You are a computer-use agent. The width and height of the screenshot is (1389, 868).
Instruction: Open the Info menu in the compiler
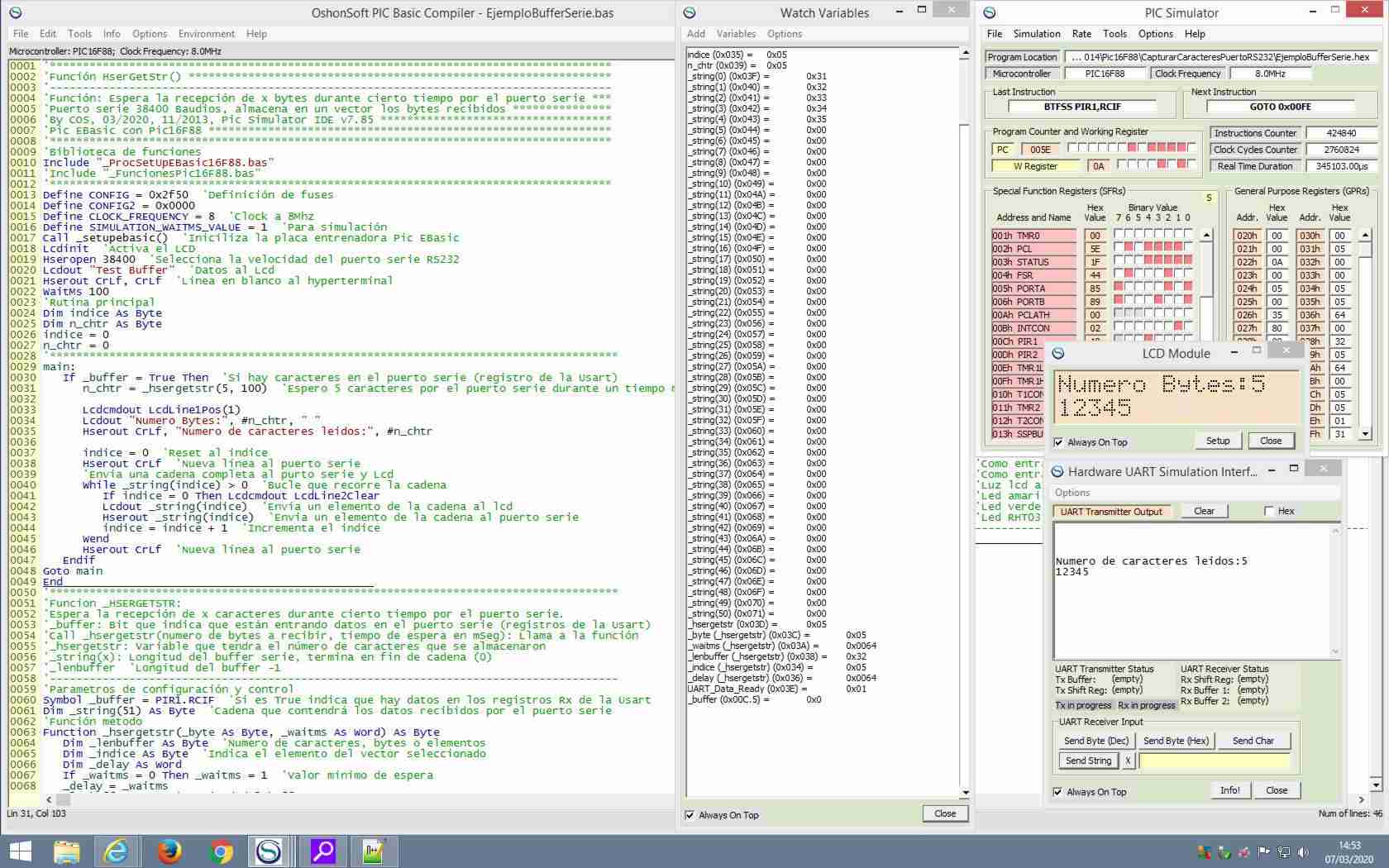(112, 34)
